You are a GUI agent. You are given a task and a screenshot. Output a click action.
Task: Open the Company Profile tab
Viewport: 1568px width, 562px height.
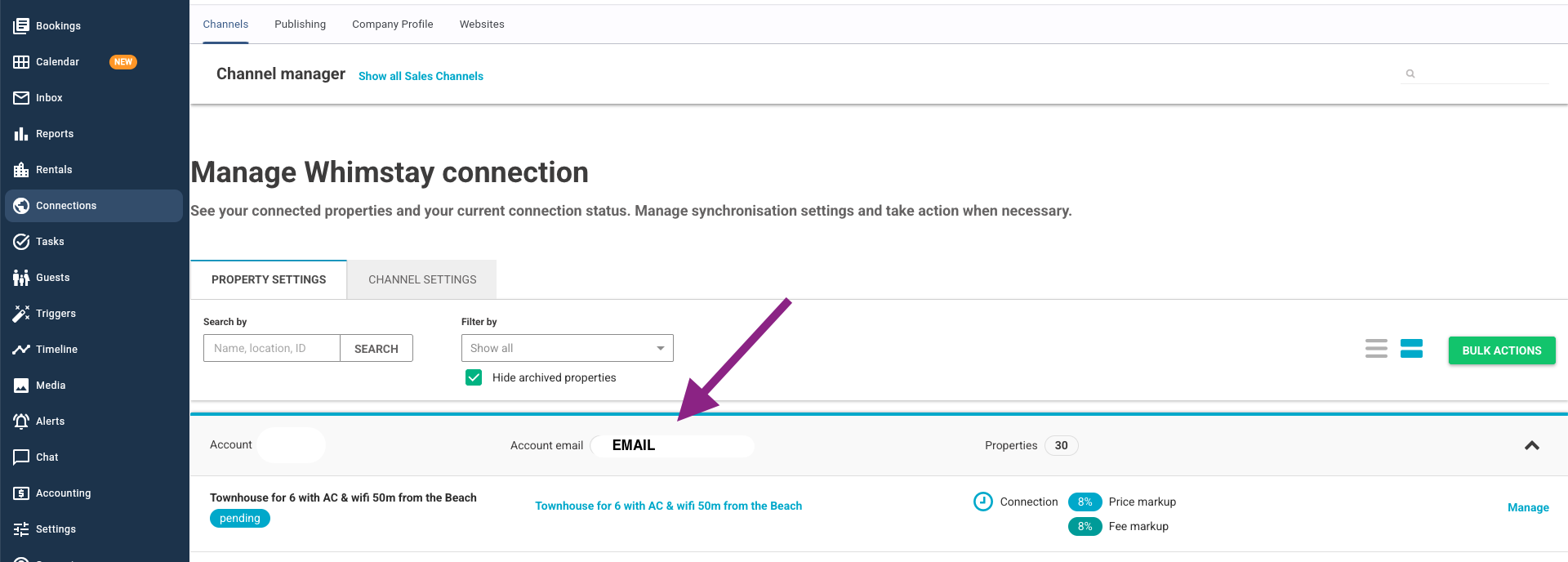(x=393, y=25)
